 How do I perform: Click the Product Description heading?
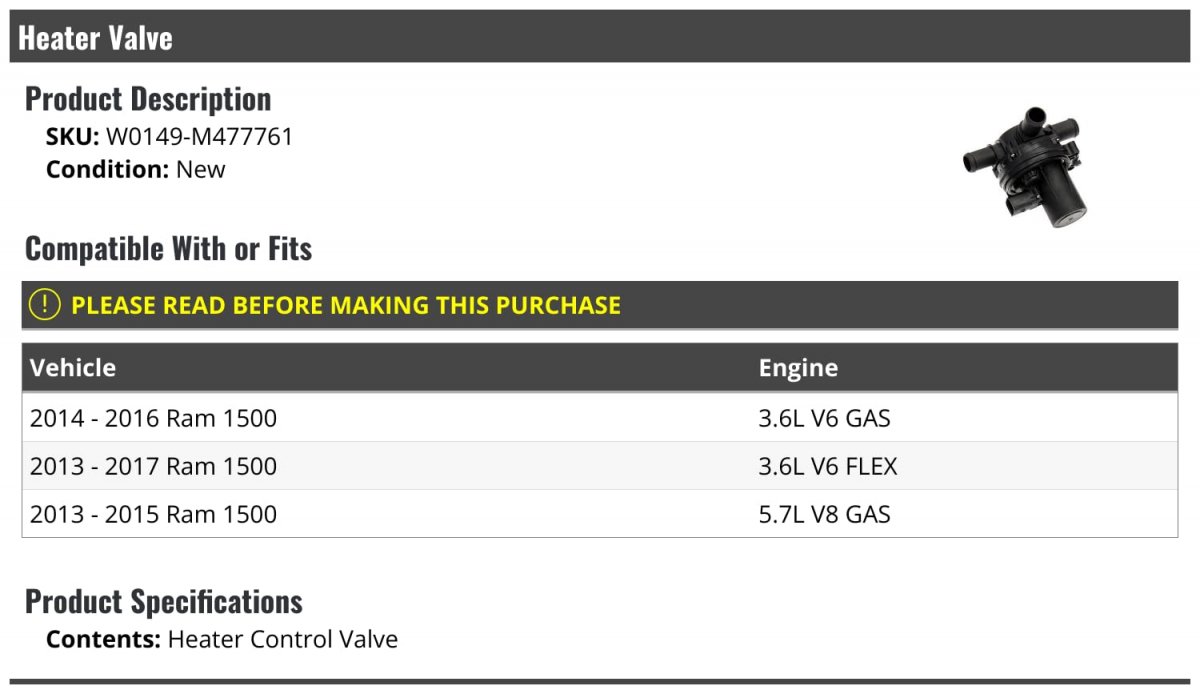pyautogui.click(x=148, y=99)
